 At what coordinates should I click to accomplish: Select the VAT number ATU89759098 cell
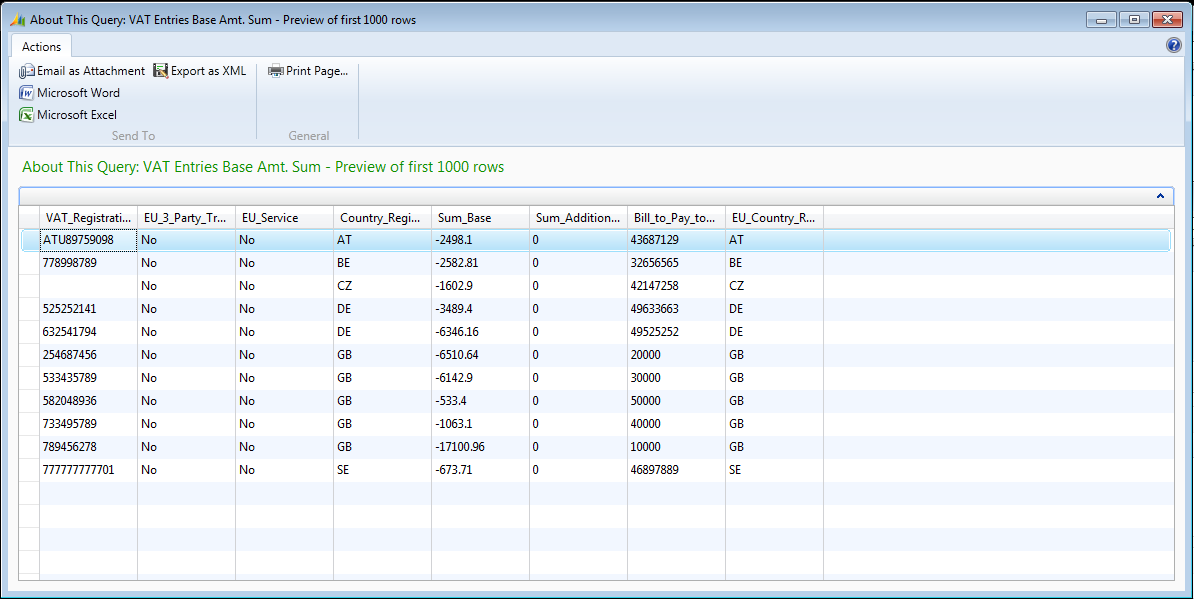click(x=88, y=240)
